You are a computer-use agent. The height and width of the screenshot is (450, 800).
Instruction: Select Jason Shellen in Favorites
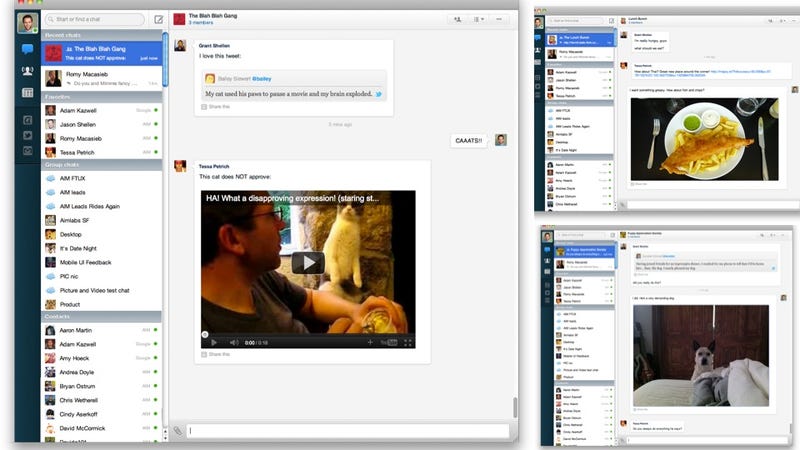102,124
